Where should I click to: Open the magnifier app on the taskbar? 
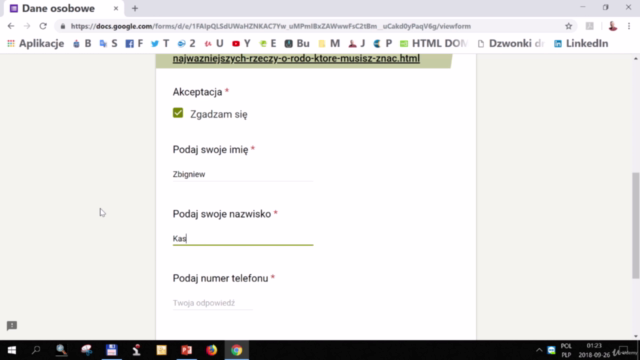[61, 350]
